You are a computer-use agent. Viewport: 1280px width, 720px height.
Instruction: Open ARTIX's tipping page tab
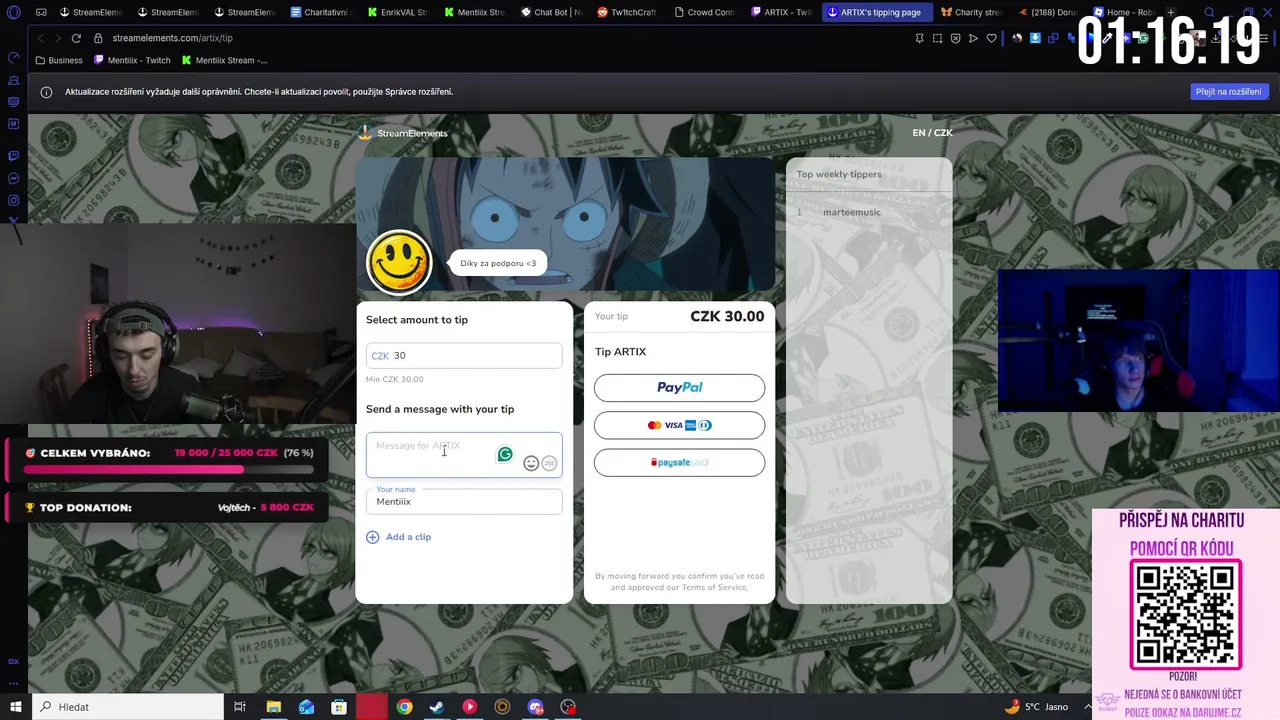(876, 13)
